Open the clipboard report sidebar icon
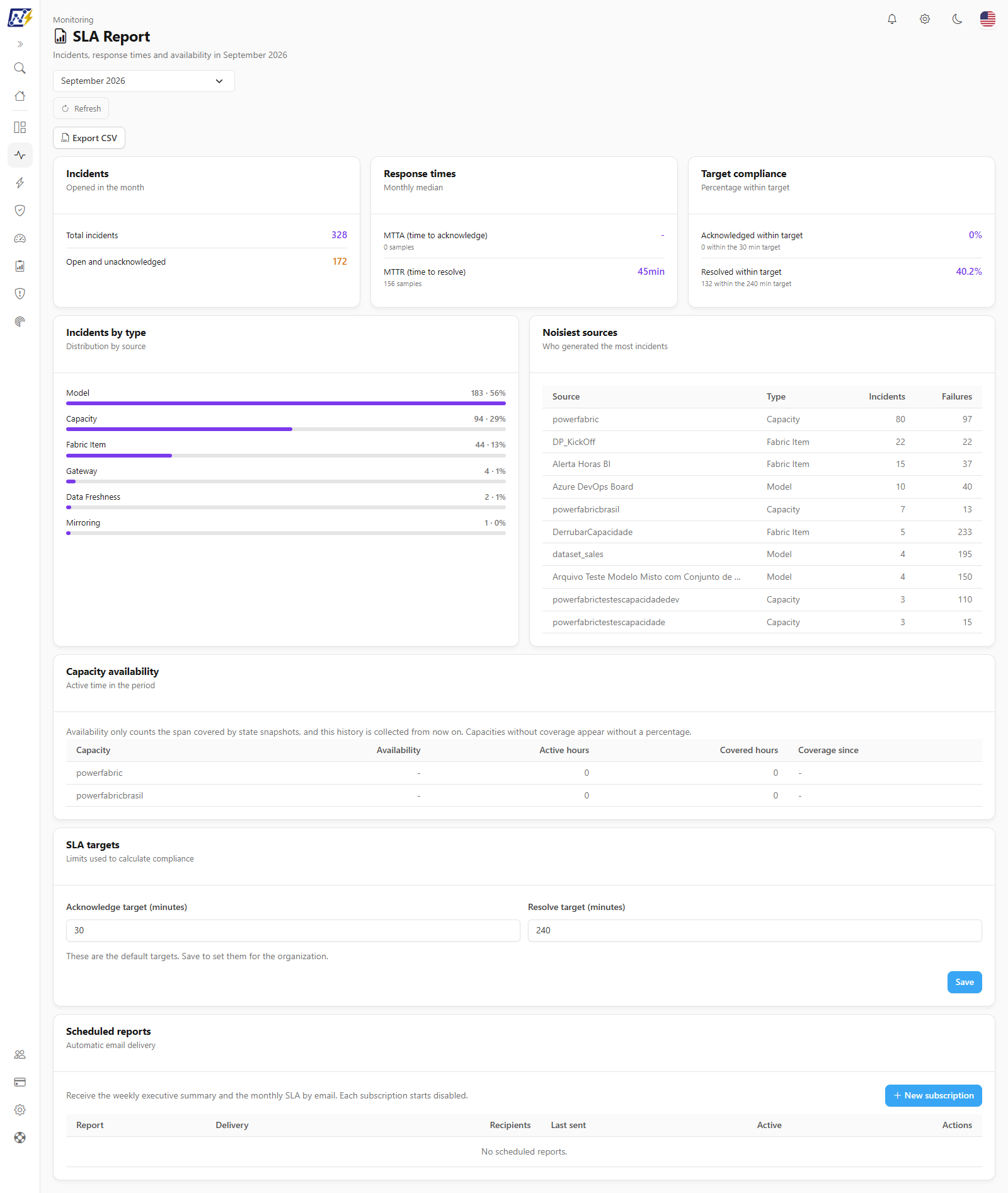The width and height of the screenshot is (1008, 1193). pos(20,266)
